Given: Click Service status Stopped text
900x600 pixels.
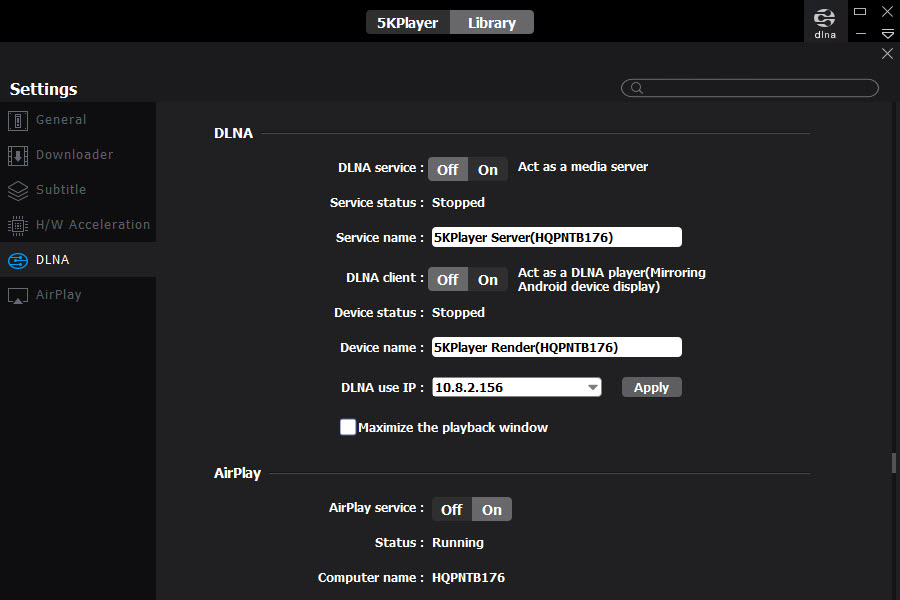Looking at the screenshot, I should 458,203.
